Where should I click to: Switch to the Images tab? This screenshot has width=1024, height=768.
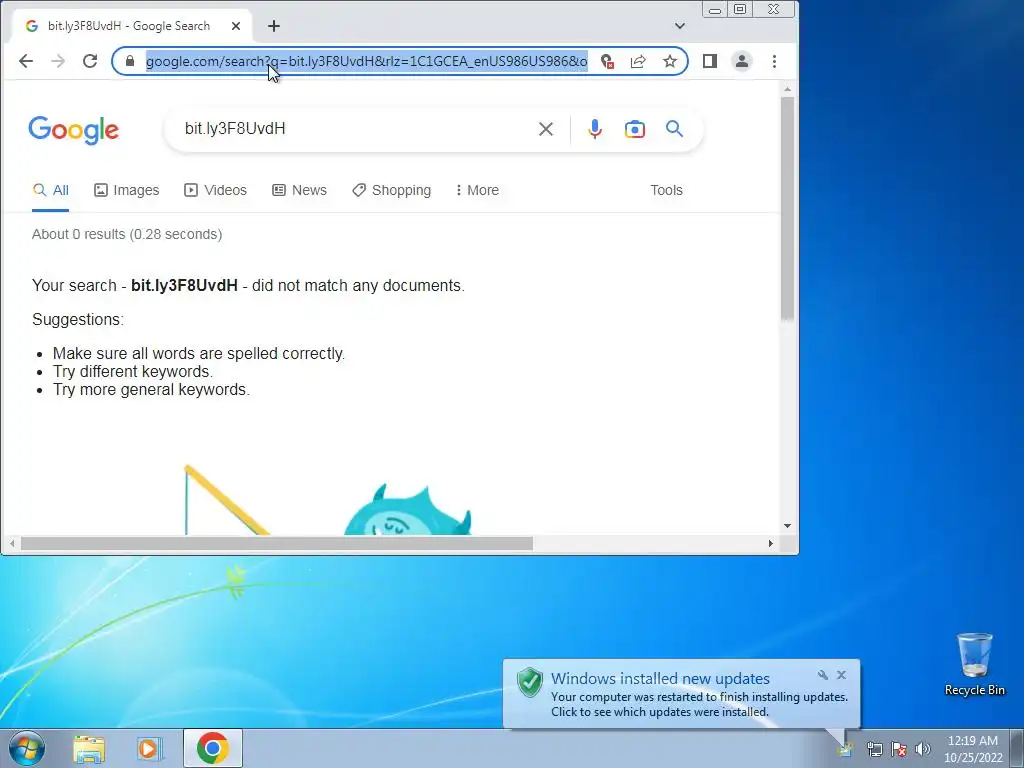coord(127,190)
